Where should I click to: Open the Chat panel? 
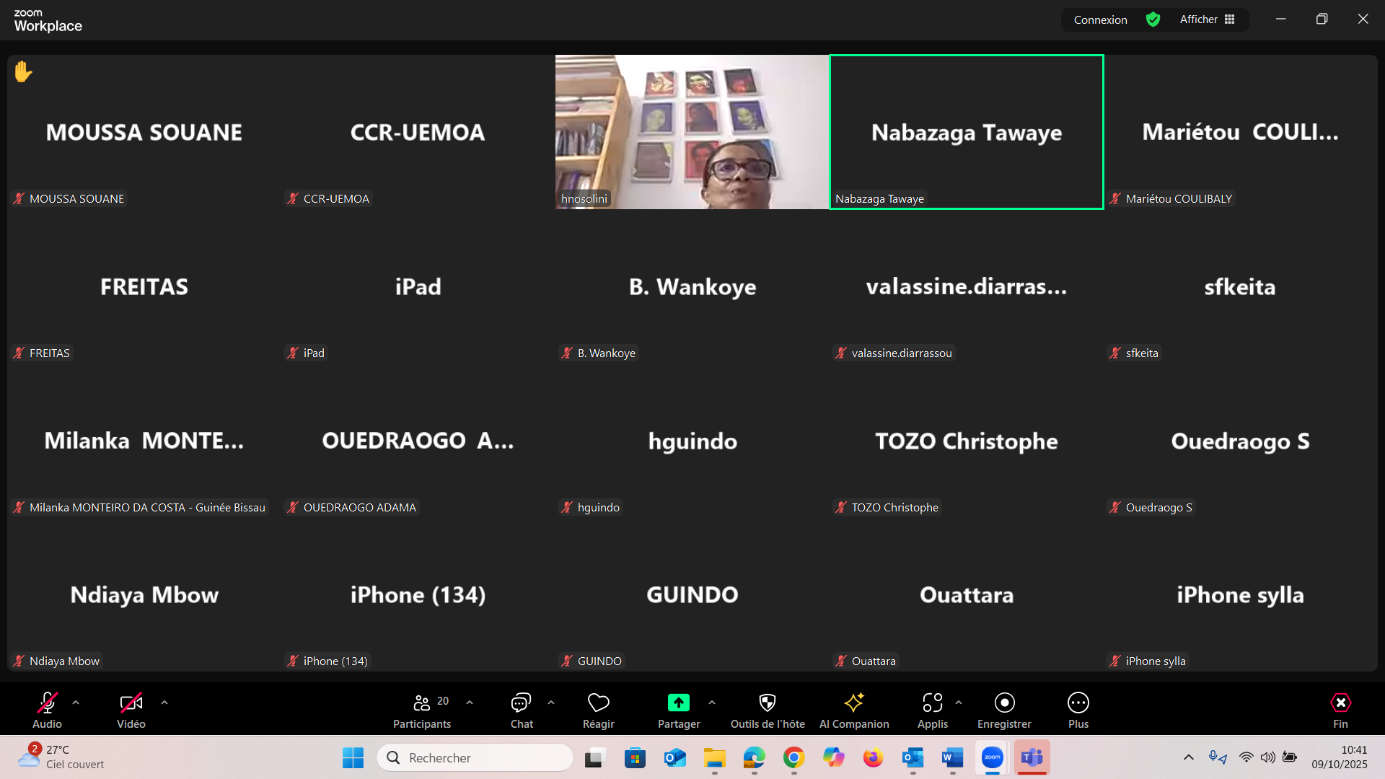[x=521, y=710]
